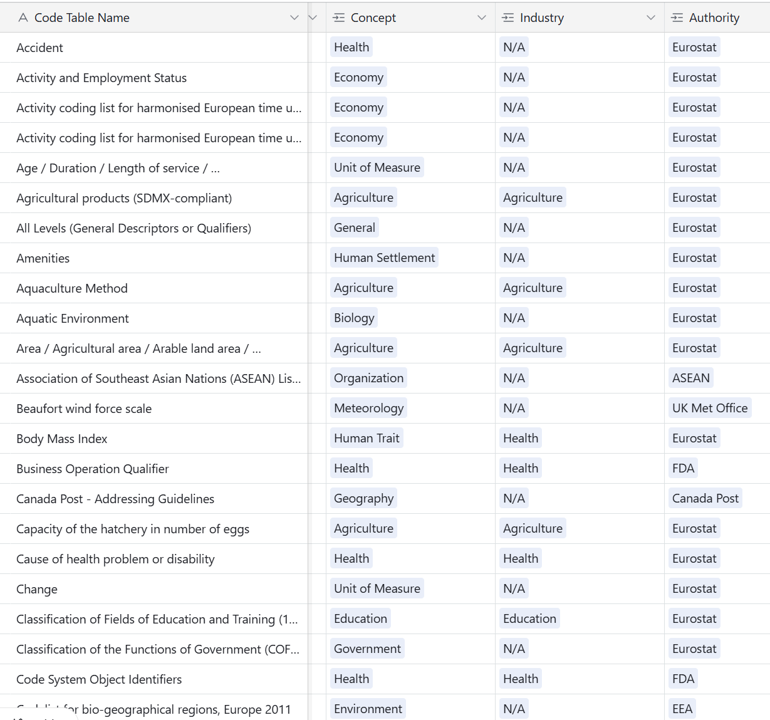
Task: Click N/A industry in the Amenities row
Action: [514, 258]
